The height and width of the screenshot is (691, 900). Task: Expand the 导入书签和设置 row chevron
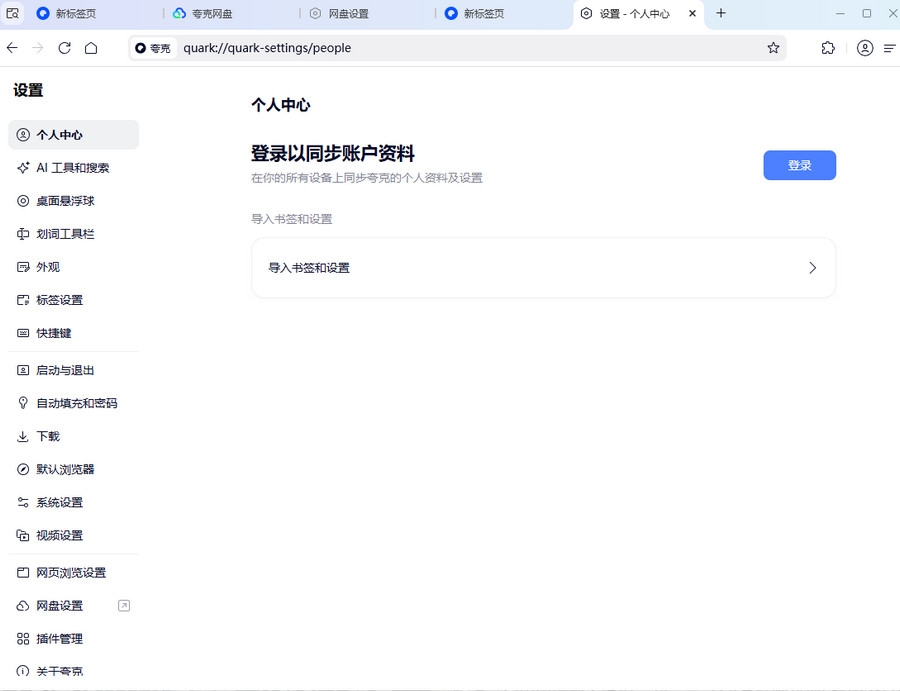click(812, 268)
